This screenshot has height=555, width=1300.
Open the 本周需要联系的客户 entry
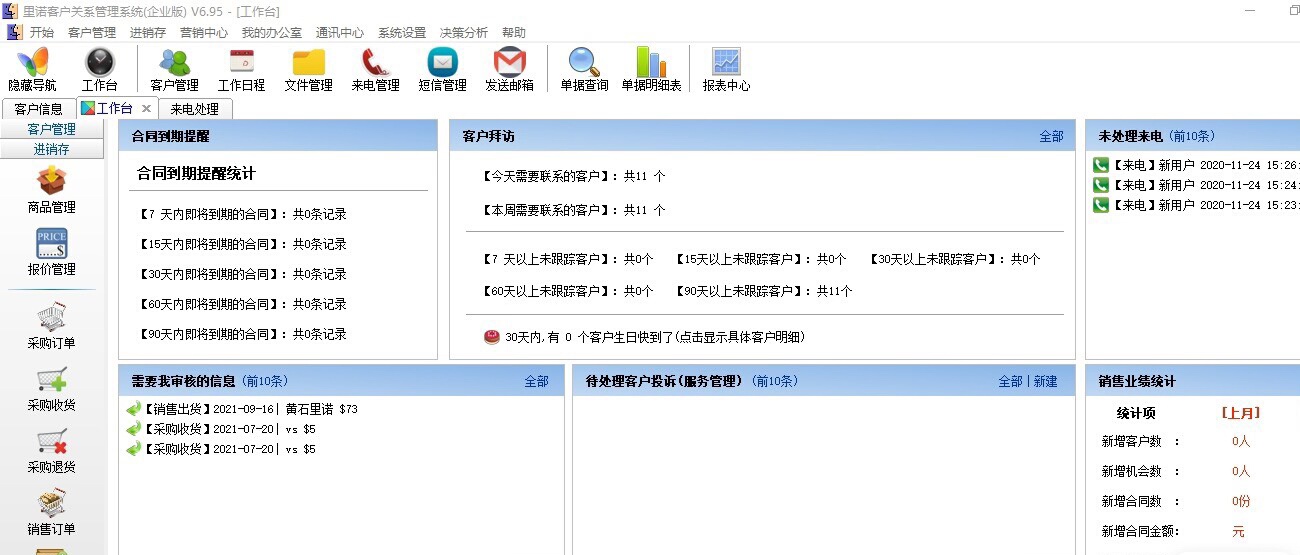click(573, 210)
